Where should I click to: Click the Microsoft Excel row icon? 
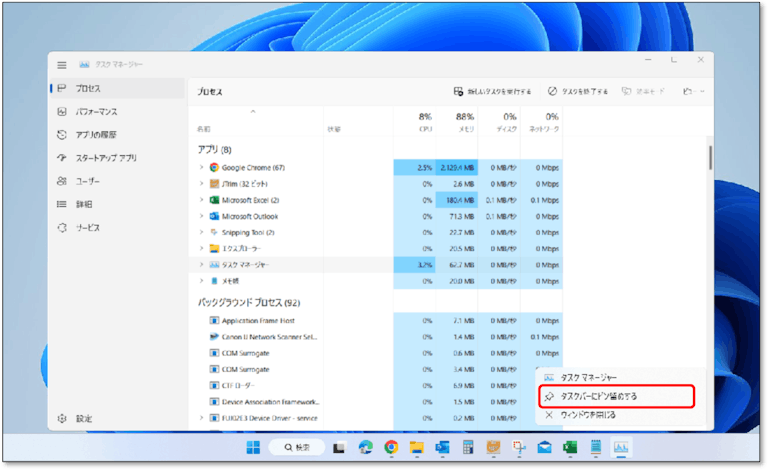tap(214, 200)
